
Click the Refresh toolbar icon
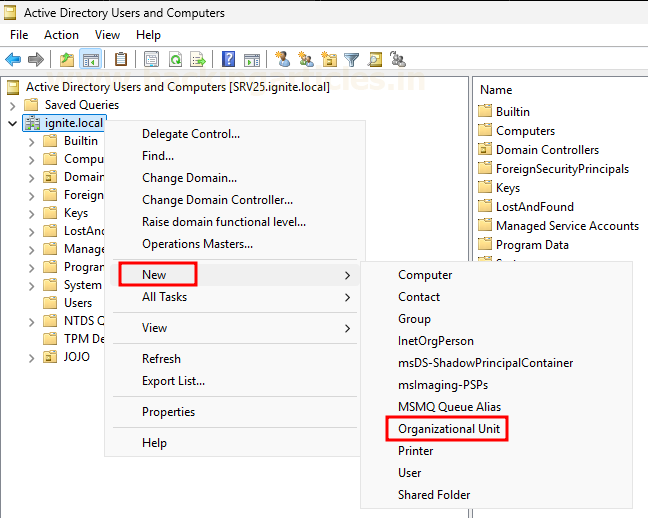coord(175,60)
